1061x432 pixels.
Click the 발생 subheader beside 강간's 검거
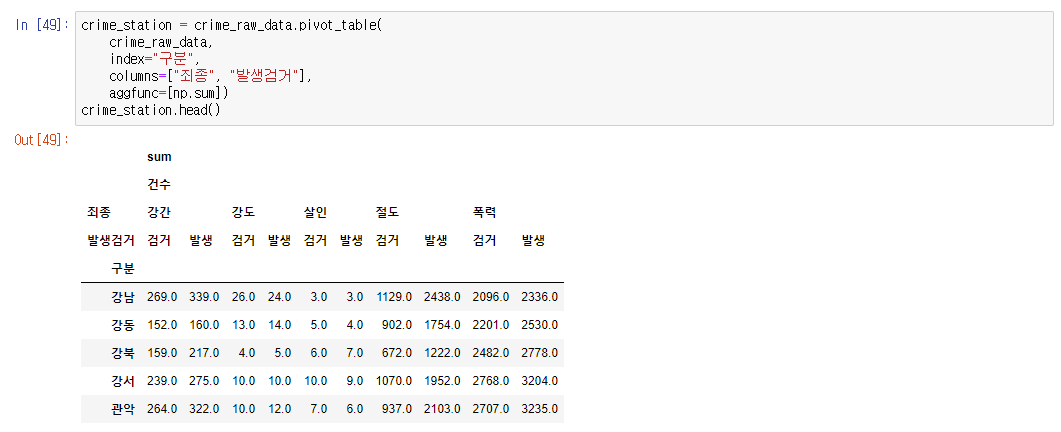[201, 240]
